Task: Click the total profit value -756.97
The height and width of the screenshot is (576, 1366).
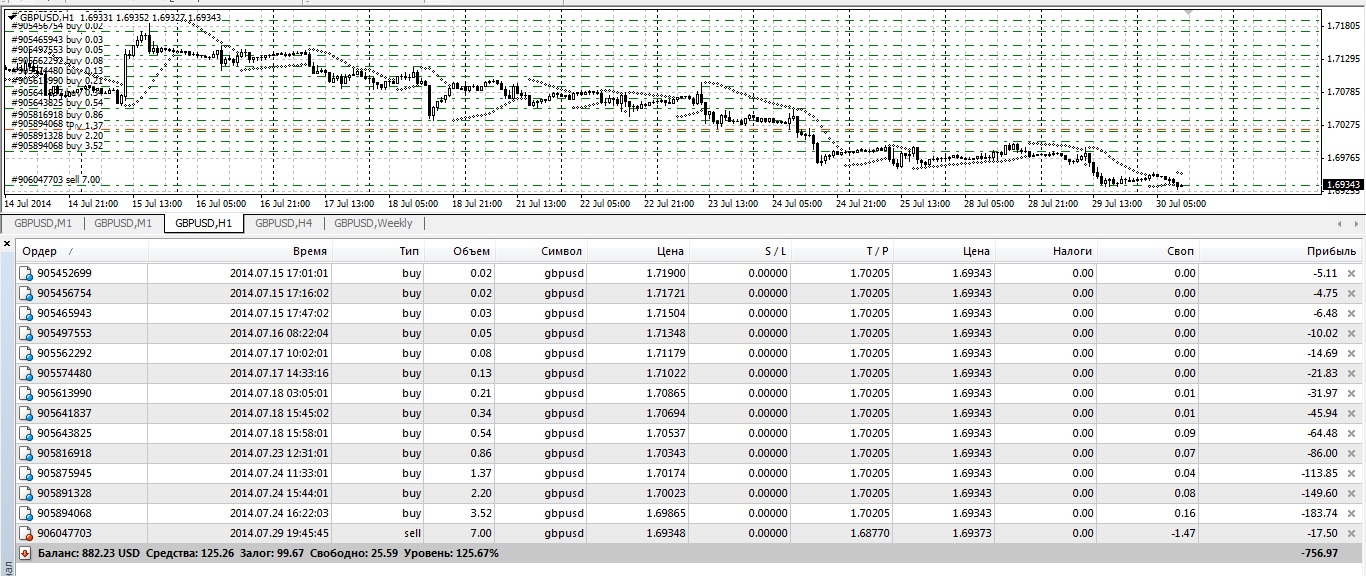Action: point(1320,553)
